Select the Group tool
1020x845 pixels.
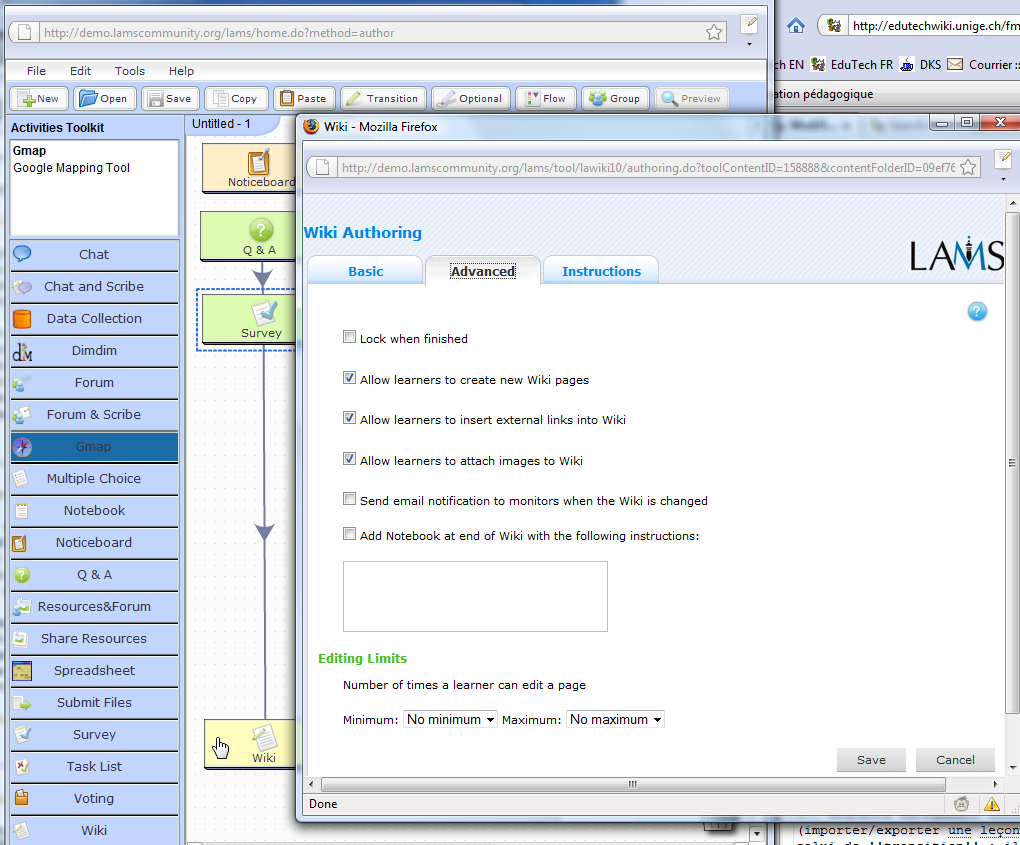tap(615, 98)
